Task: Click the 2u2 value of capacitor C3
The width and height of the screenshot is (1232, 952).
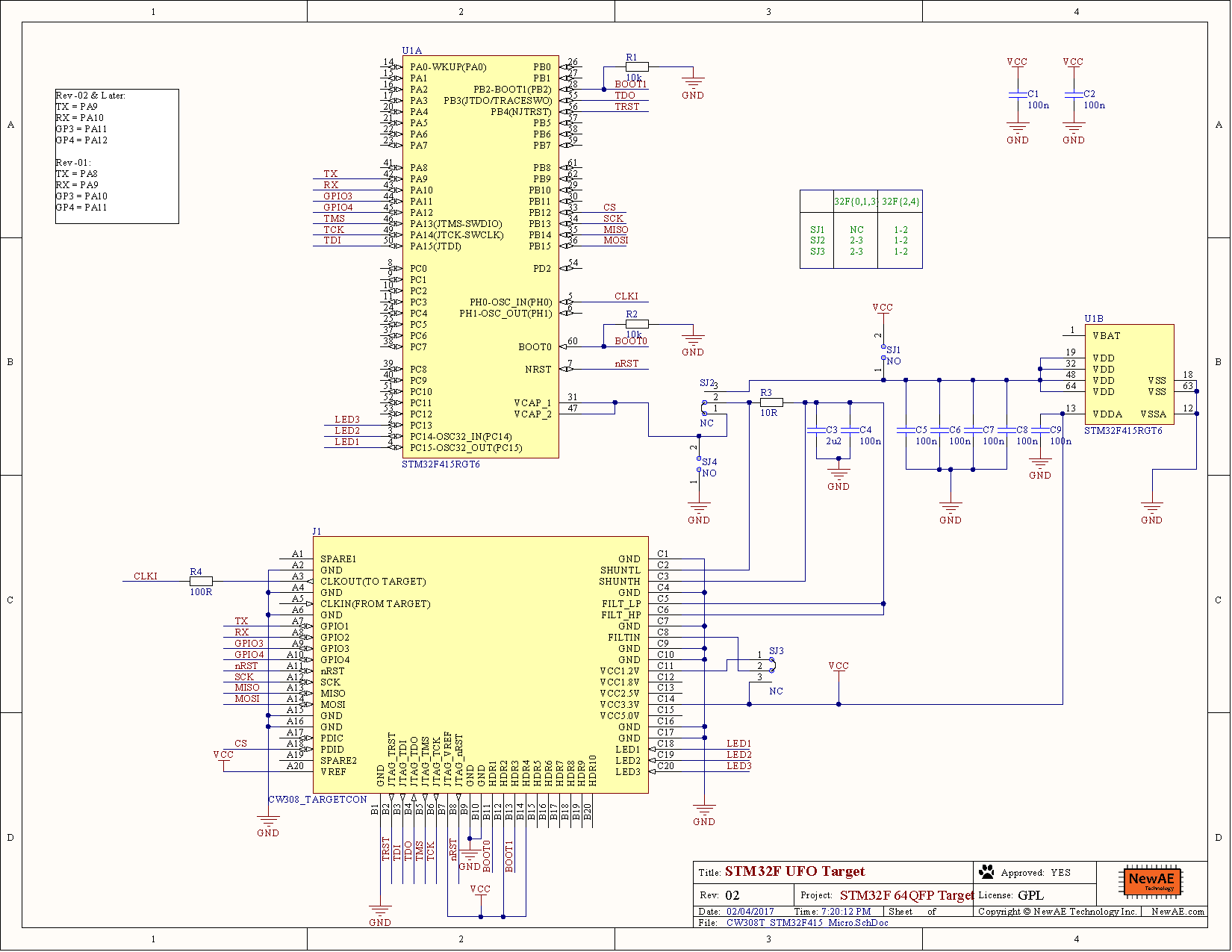Action: click(834, 441)
